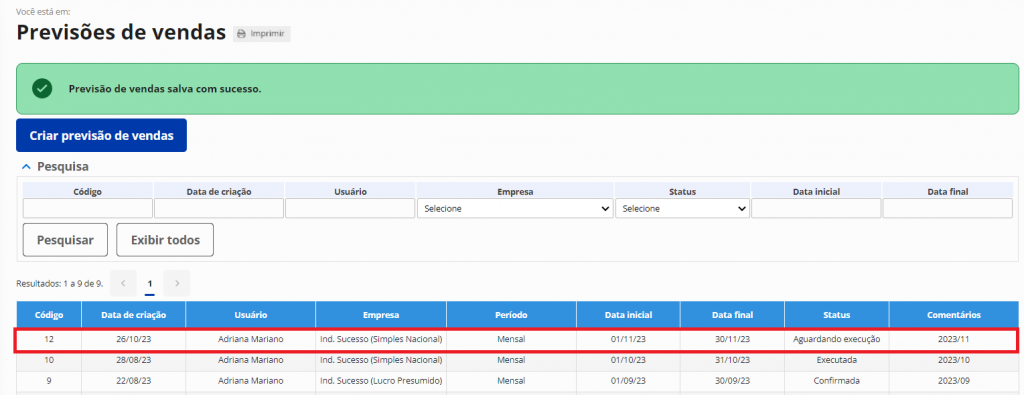Click code 12 in first row
This screenshot has width=1024, height=395.
(x=49, y=340)
